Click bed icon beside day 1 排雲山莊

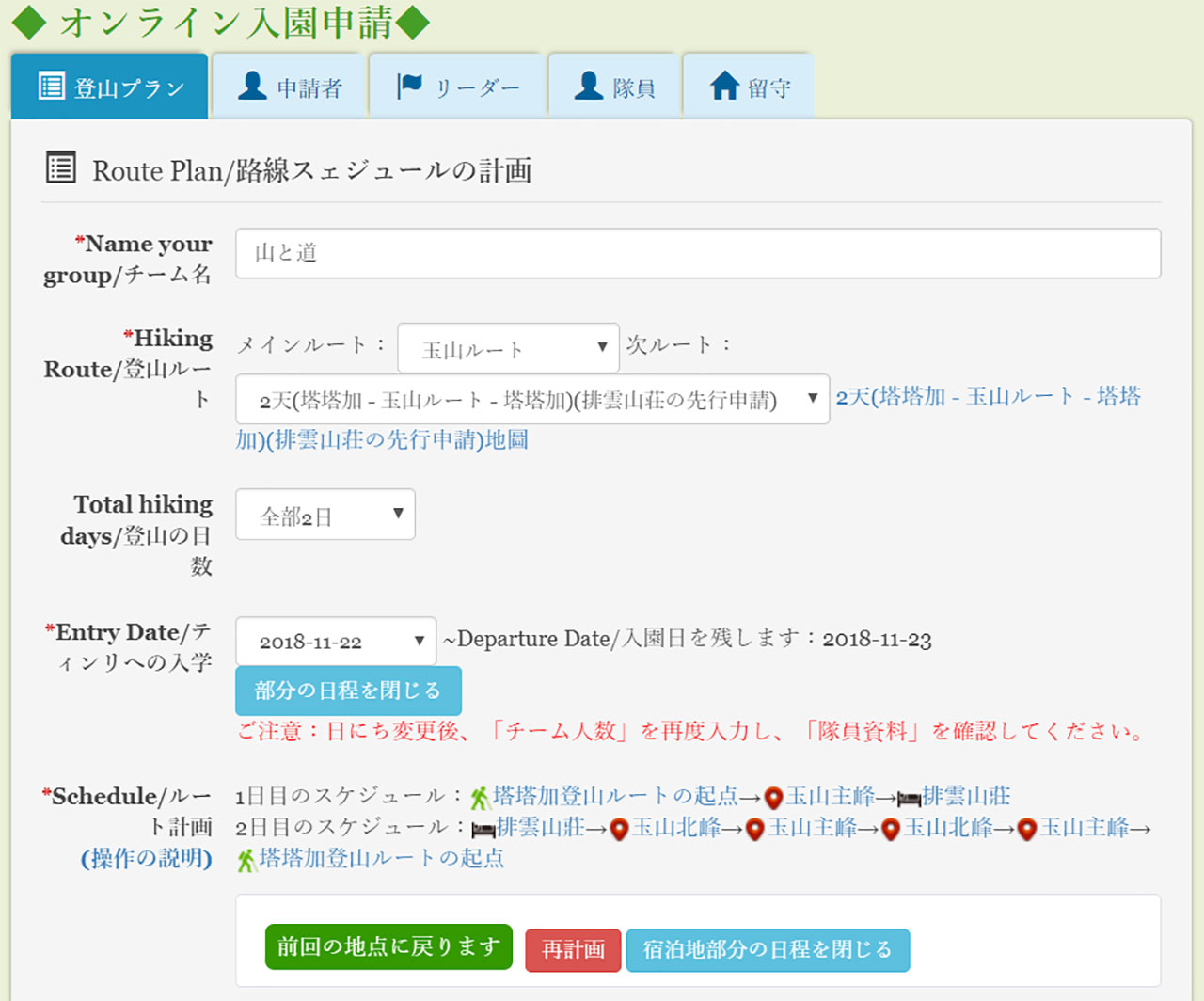(x=909, y=799)
